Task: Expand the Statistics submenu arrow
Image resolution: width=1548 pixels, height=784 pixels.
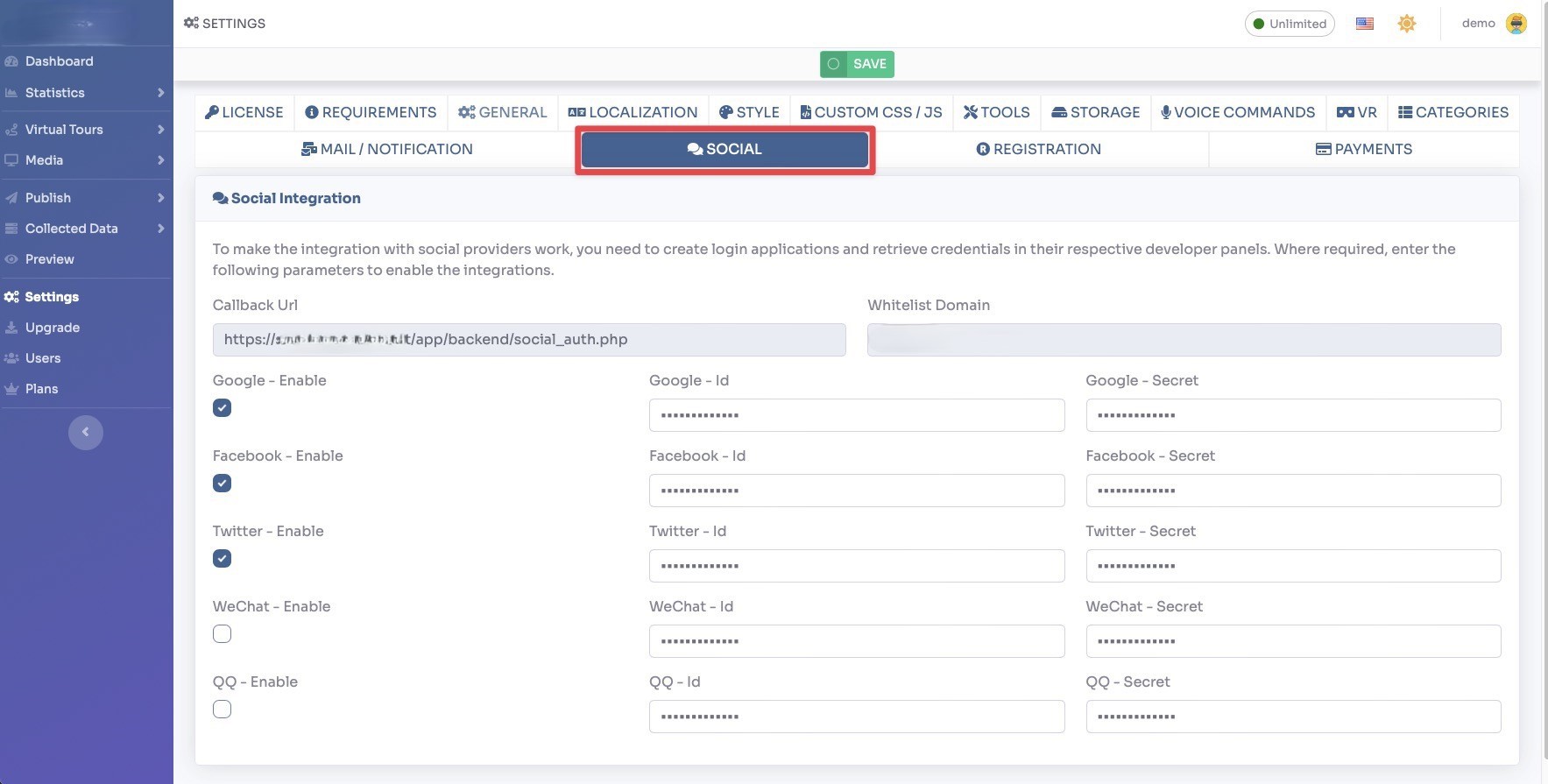Action: 160,93
